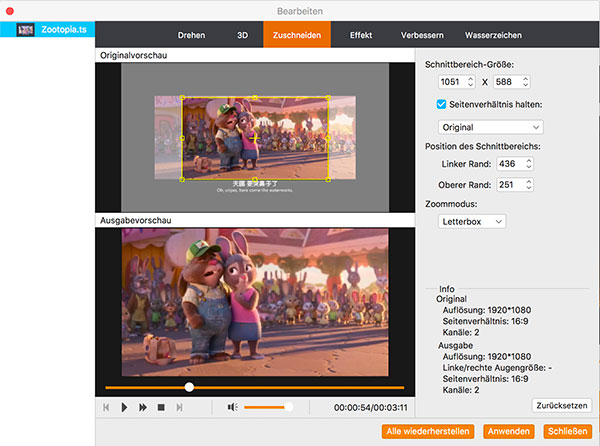
Task: Click the Zootopia.ts file name
Action: (x=64, y=29)
